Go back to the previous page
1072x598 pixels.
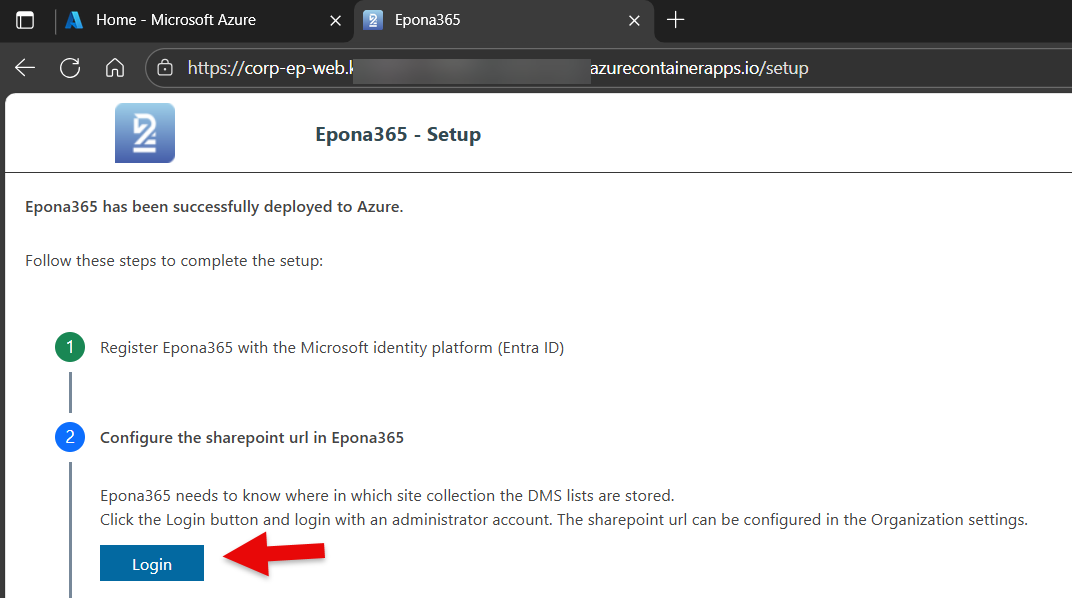pos(25,68)
